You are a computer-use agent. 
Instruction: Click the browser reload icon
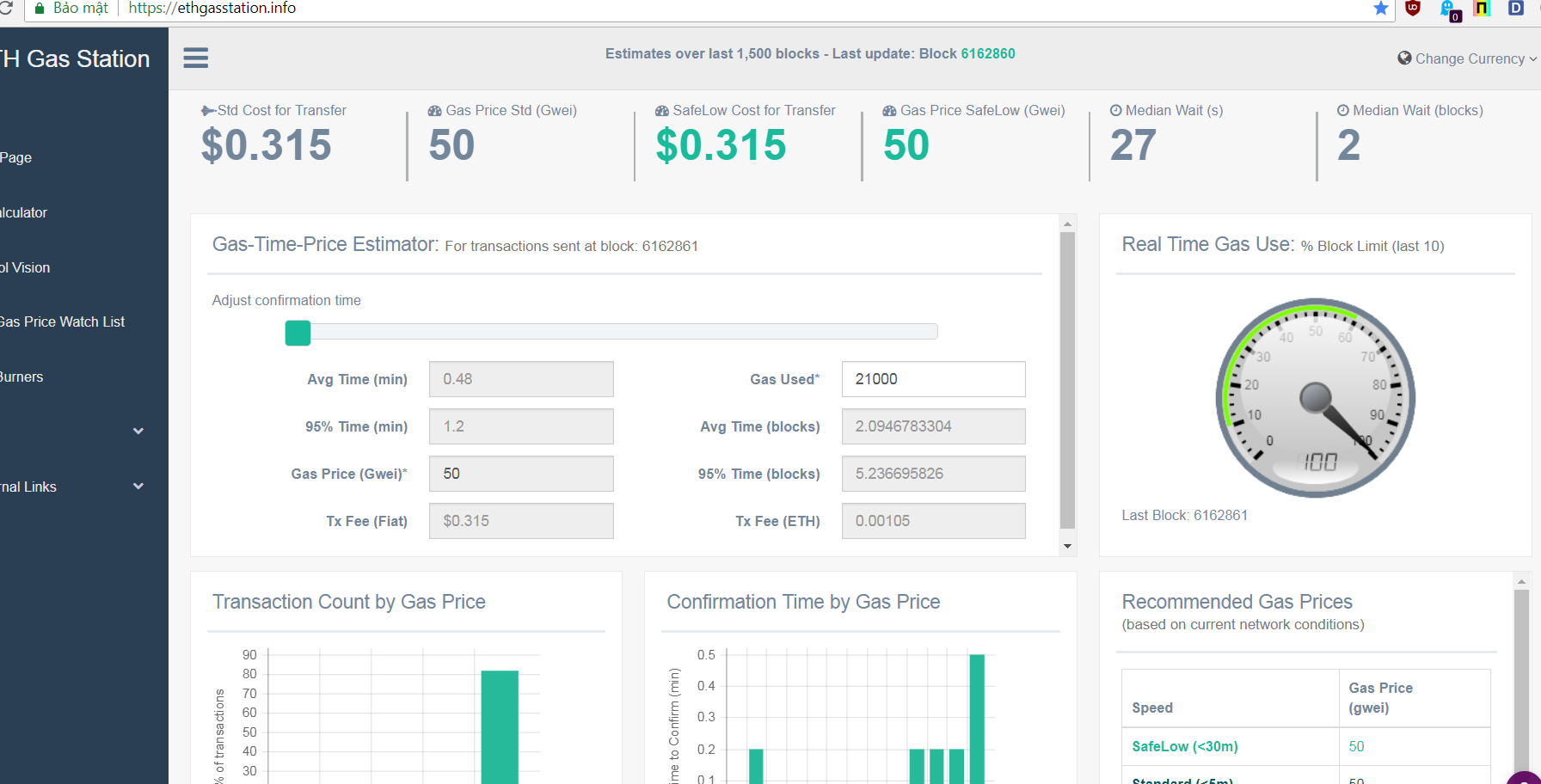pyautogui.click(x=5, y=8)
